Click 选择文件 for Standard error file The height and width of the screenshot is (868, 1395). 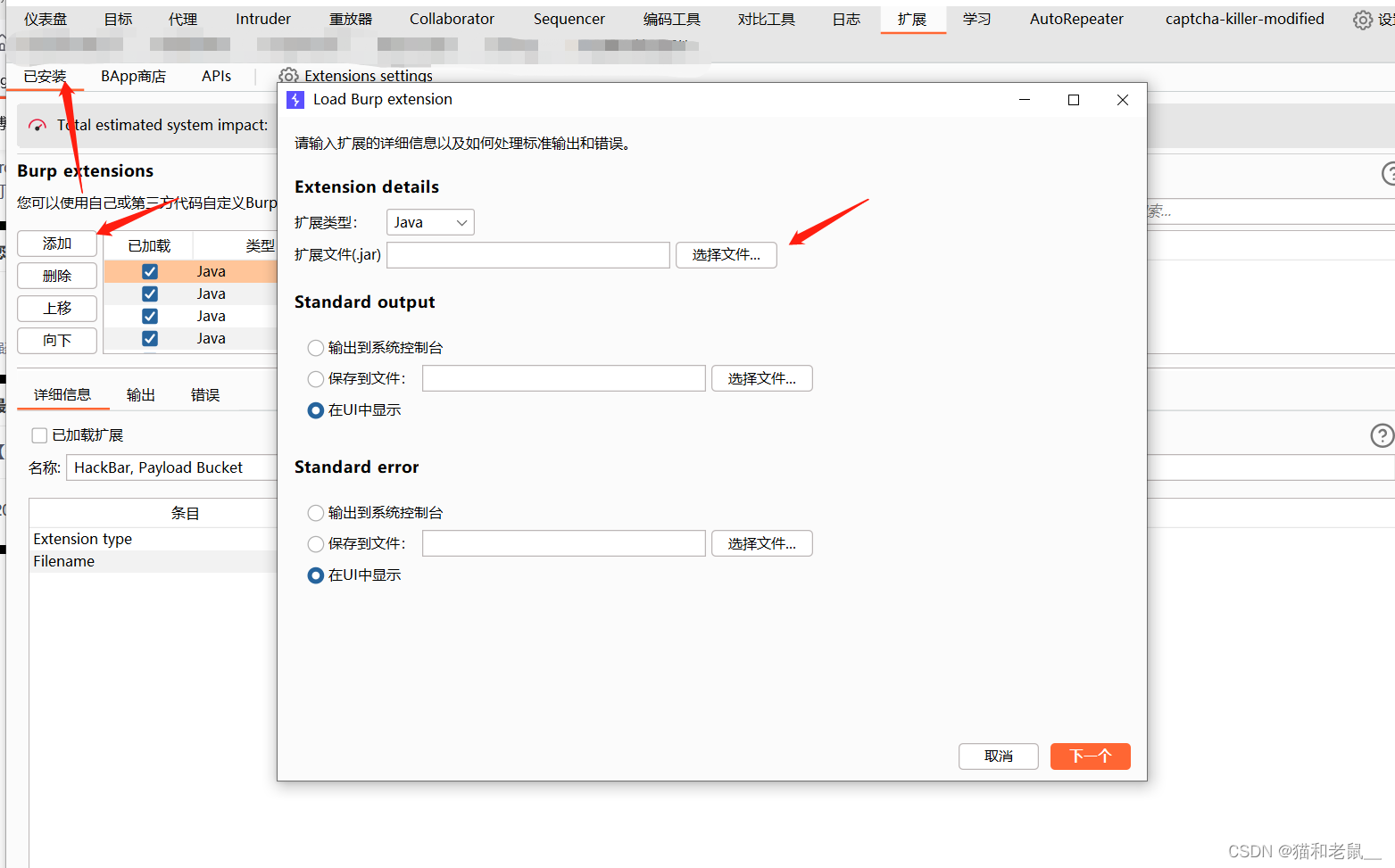pyautogui.click(x=762, y=544)
